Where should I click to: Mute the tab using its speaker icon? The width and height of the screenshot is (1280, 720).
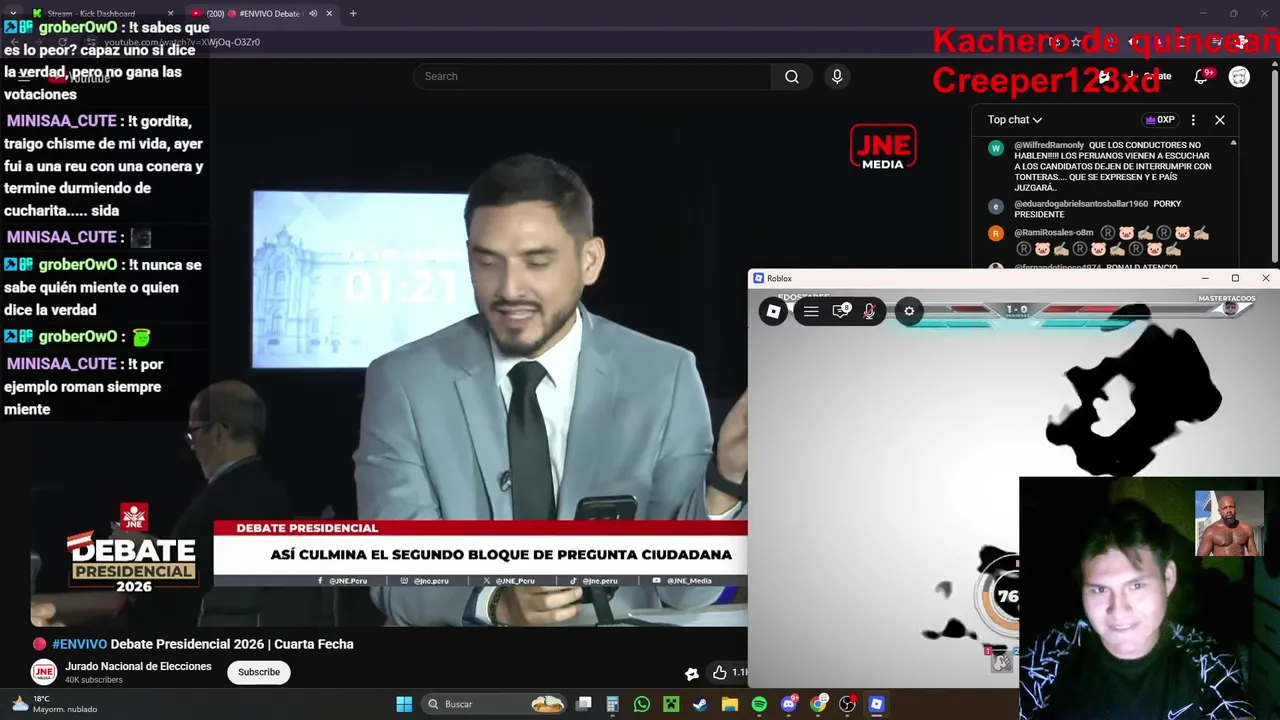tap(313, 13)
